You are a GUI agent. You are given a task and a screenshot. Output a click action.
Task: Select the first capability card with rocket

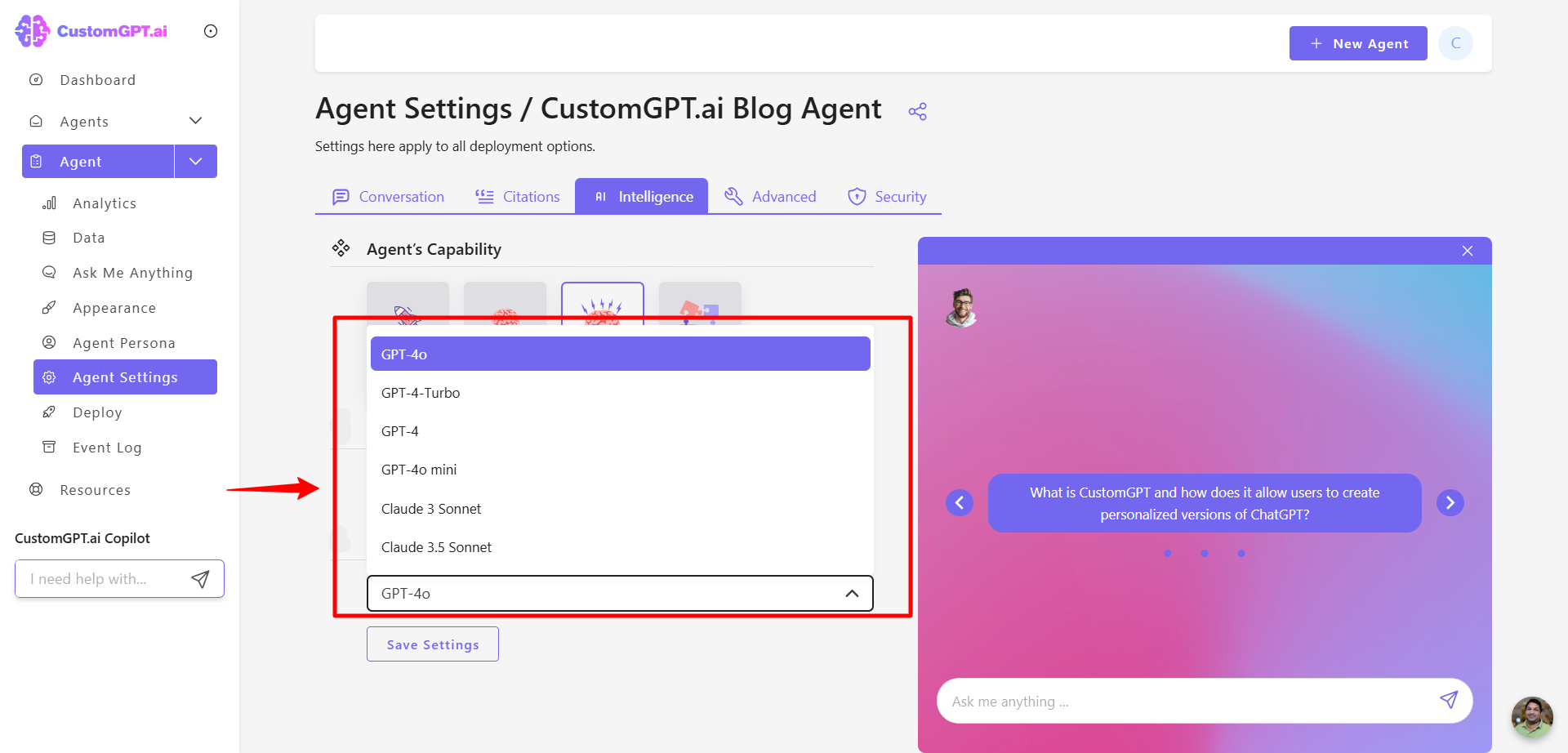[408, 303]
